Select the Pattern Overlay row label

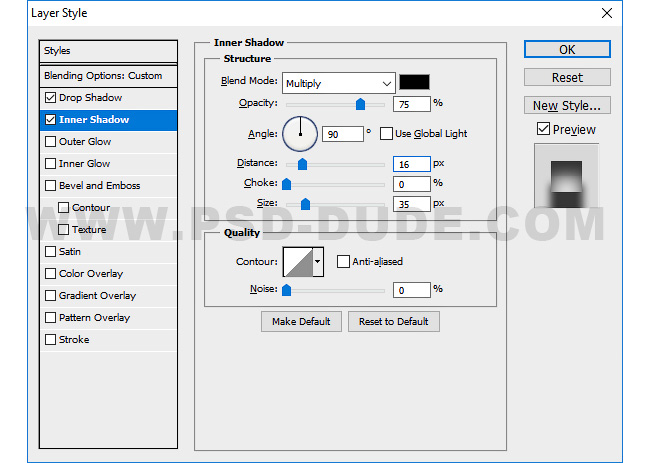point(95,318)
